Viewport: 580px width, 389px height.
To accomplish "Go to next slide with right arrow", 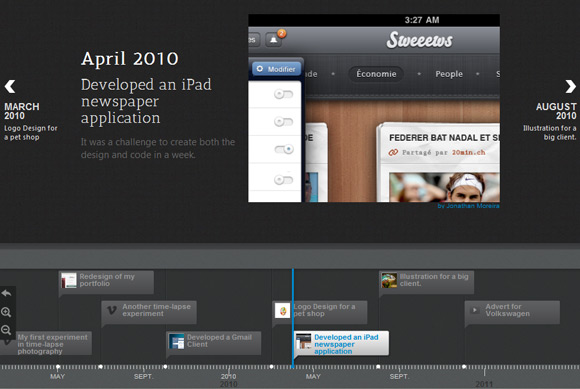I will pyautogui.click(x=570, y=87).
